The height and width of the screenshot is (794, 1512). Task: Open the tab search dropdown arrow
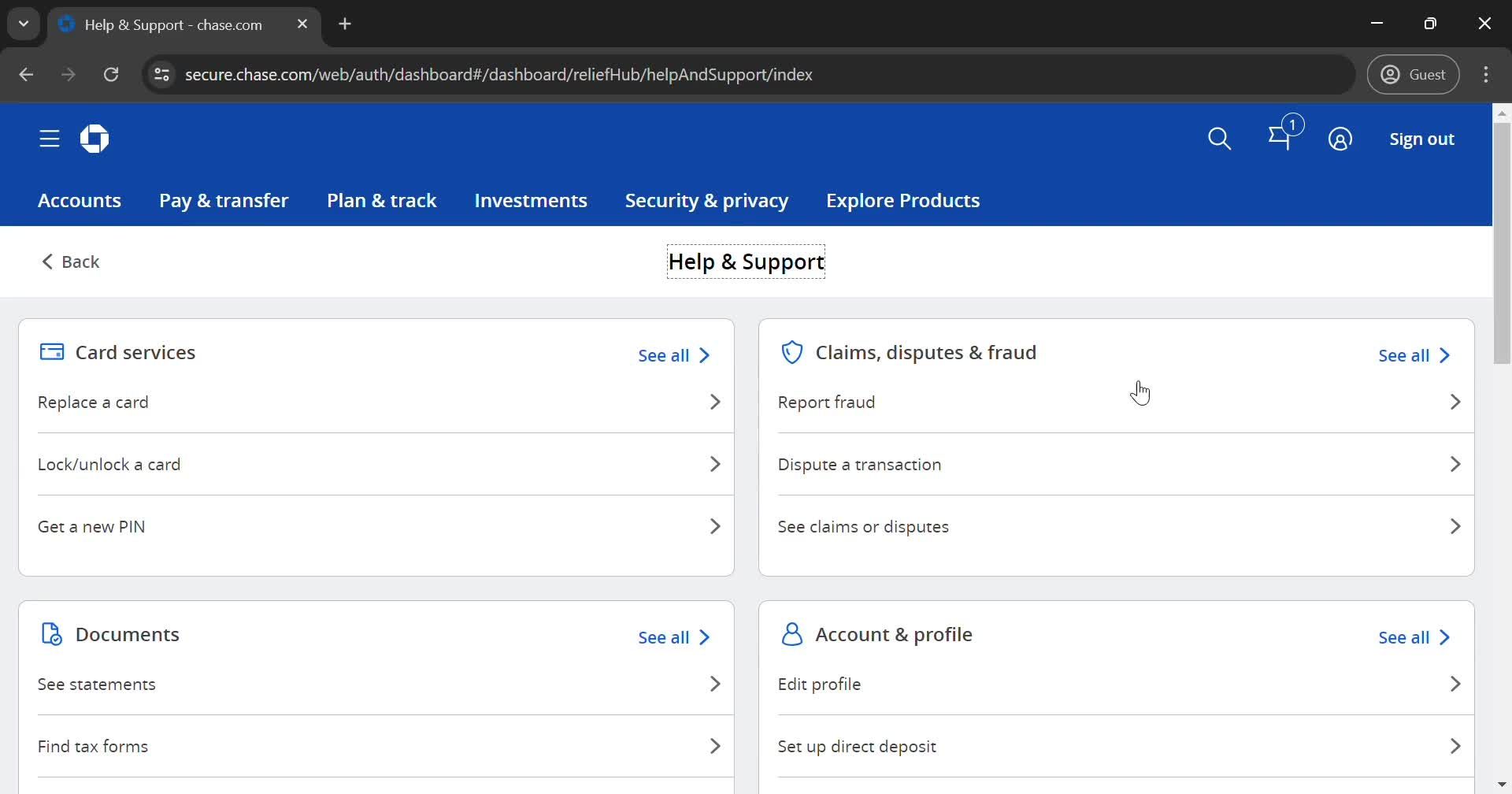click(24, 24)
